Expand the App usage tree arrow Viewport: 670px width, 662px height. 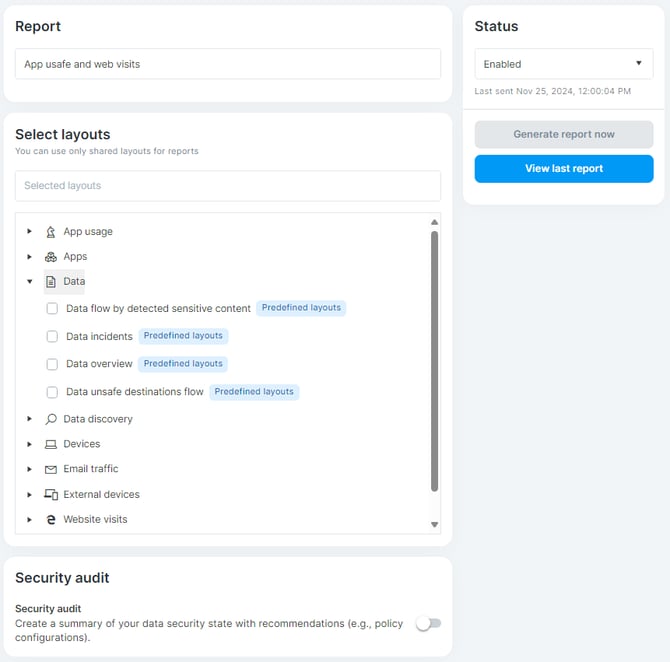coord(30,232)
